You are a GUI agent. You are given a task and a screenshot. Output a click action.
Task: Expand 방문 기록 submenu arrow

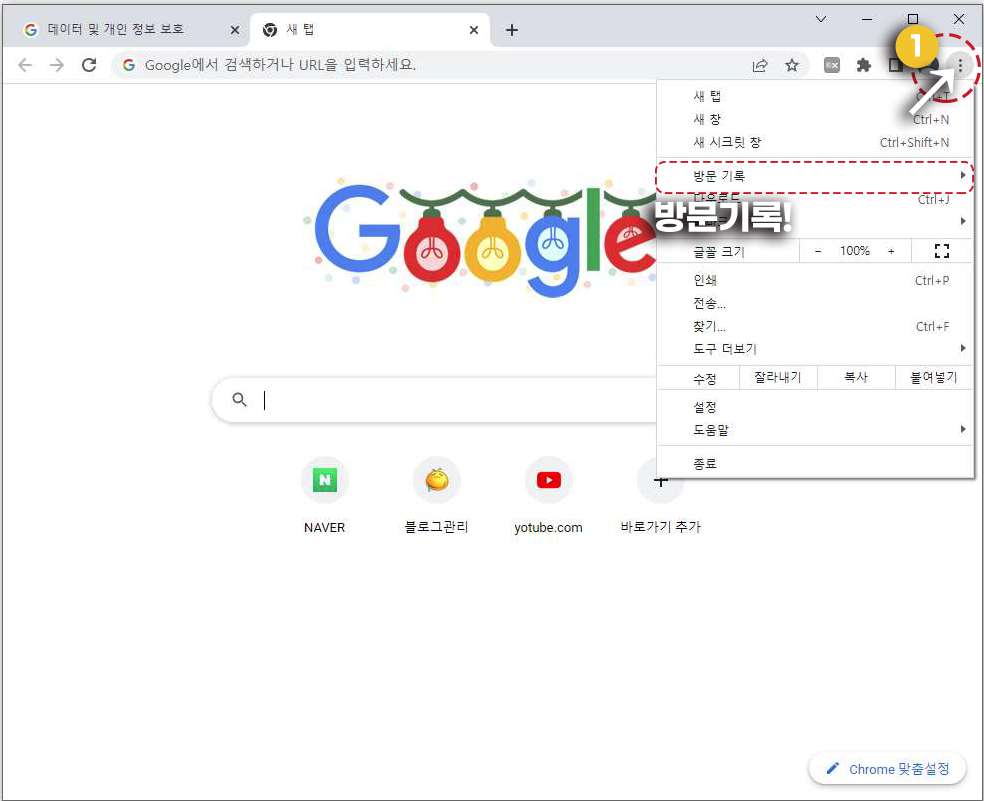[x=963, y=176]
